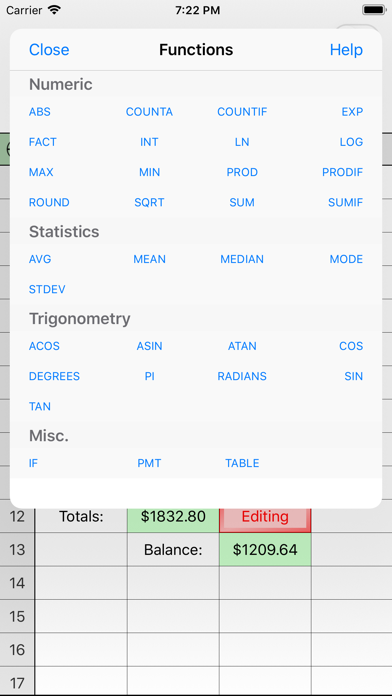This screenshot has height=696, width=392.
Task: Select the RADIANS function
Action: point(242,376)
